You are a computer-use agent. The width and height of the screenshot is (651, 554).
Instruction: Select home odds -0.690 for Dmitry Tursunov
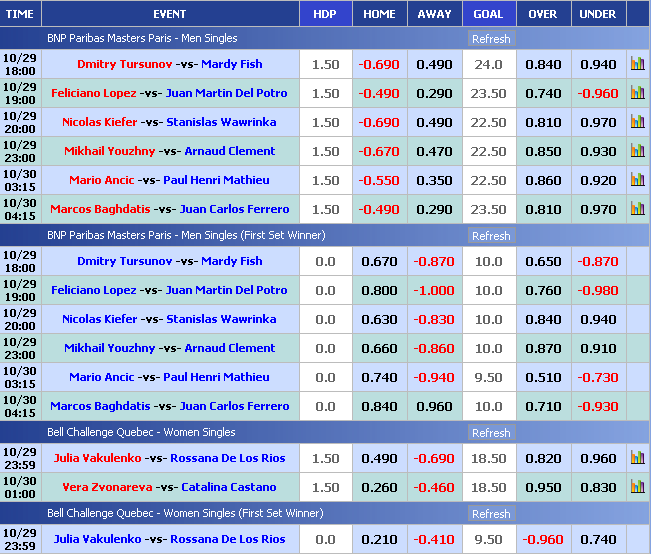379,64
